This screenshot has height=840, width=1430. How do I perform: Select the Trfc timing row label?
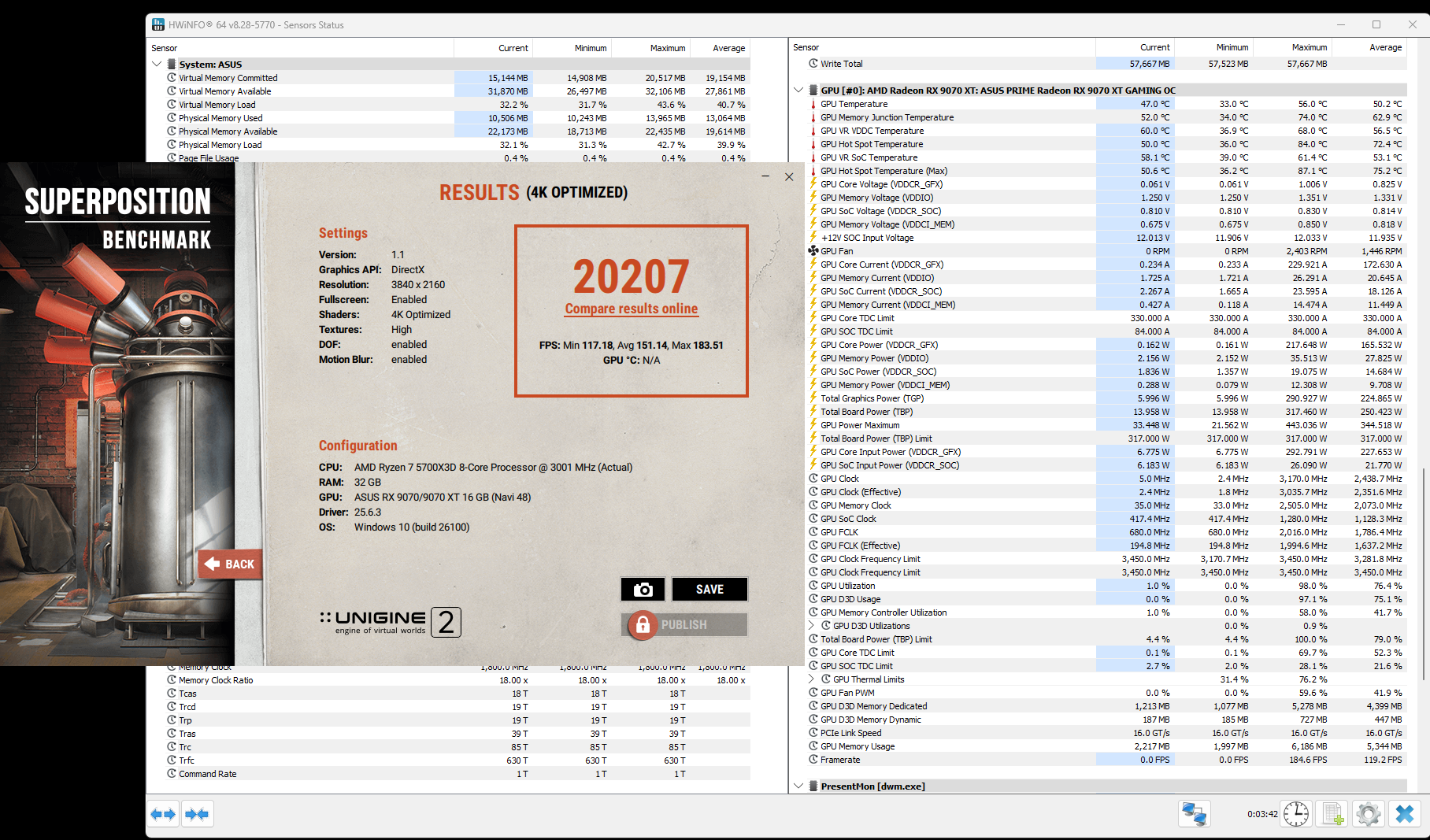pyautogui.click(x=187, y=760)
